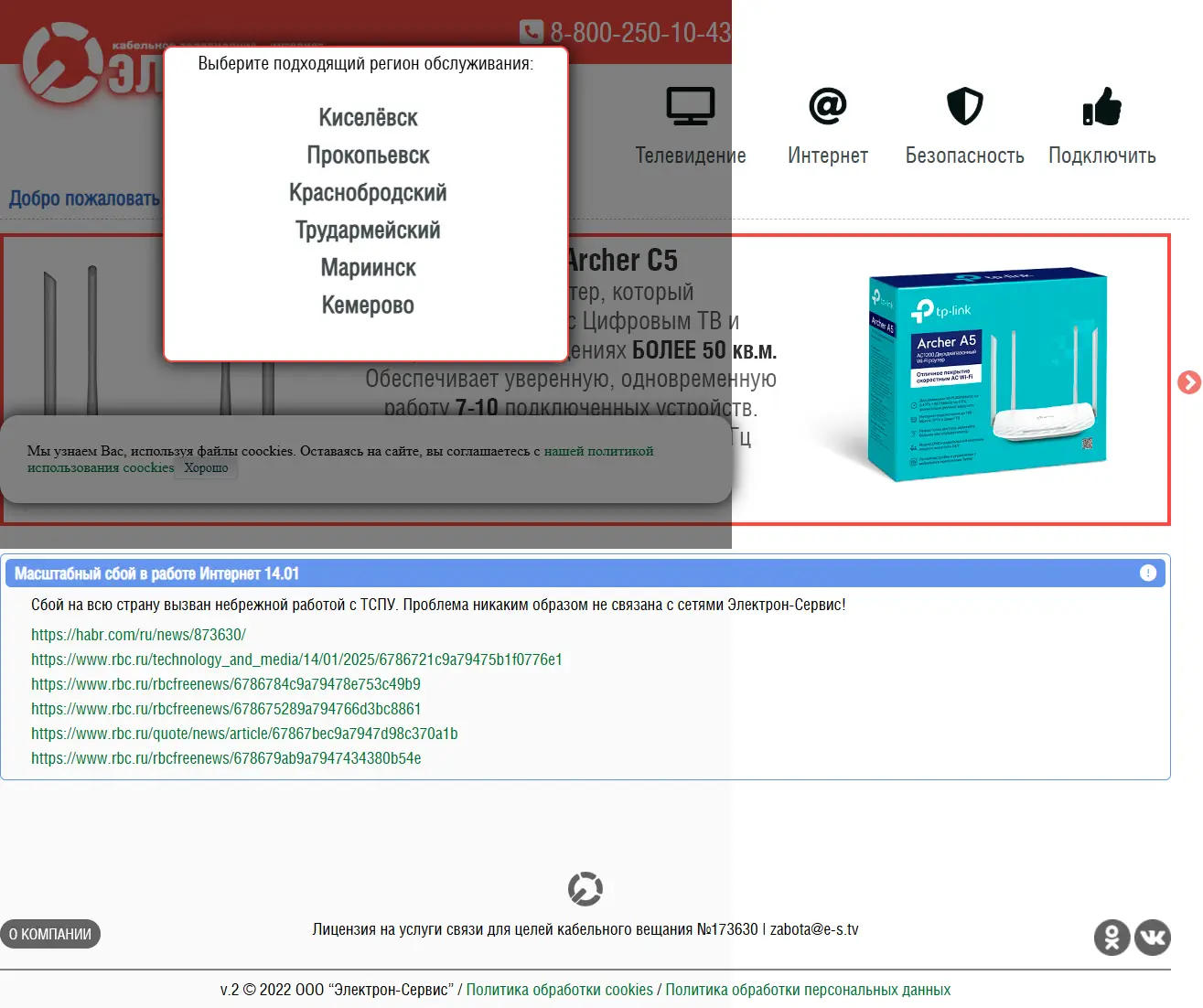The image size is (1203, 1008).
Task: Open rbc.ru technology_and_media link
Action: coord(296,659)
